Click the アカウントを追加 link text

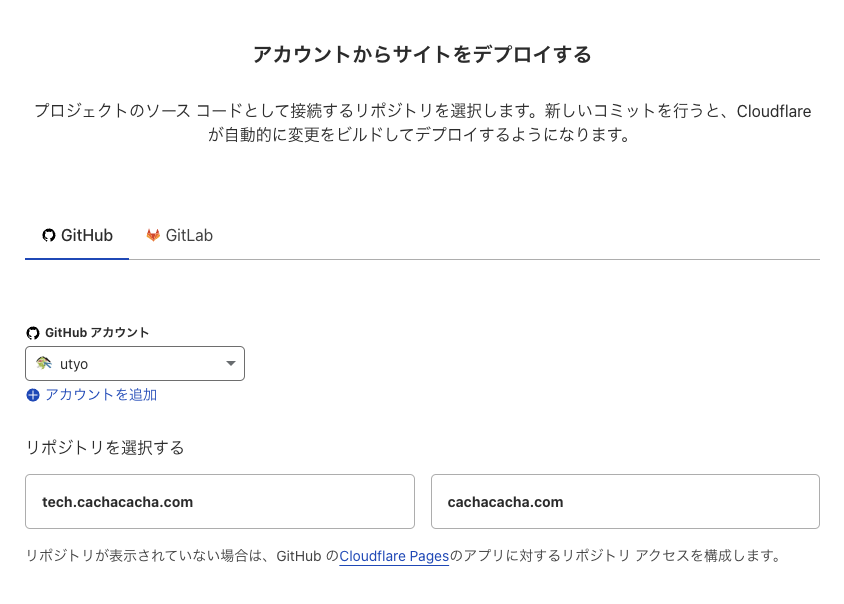click(101, 395)
